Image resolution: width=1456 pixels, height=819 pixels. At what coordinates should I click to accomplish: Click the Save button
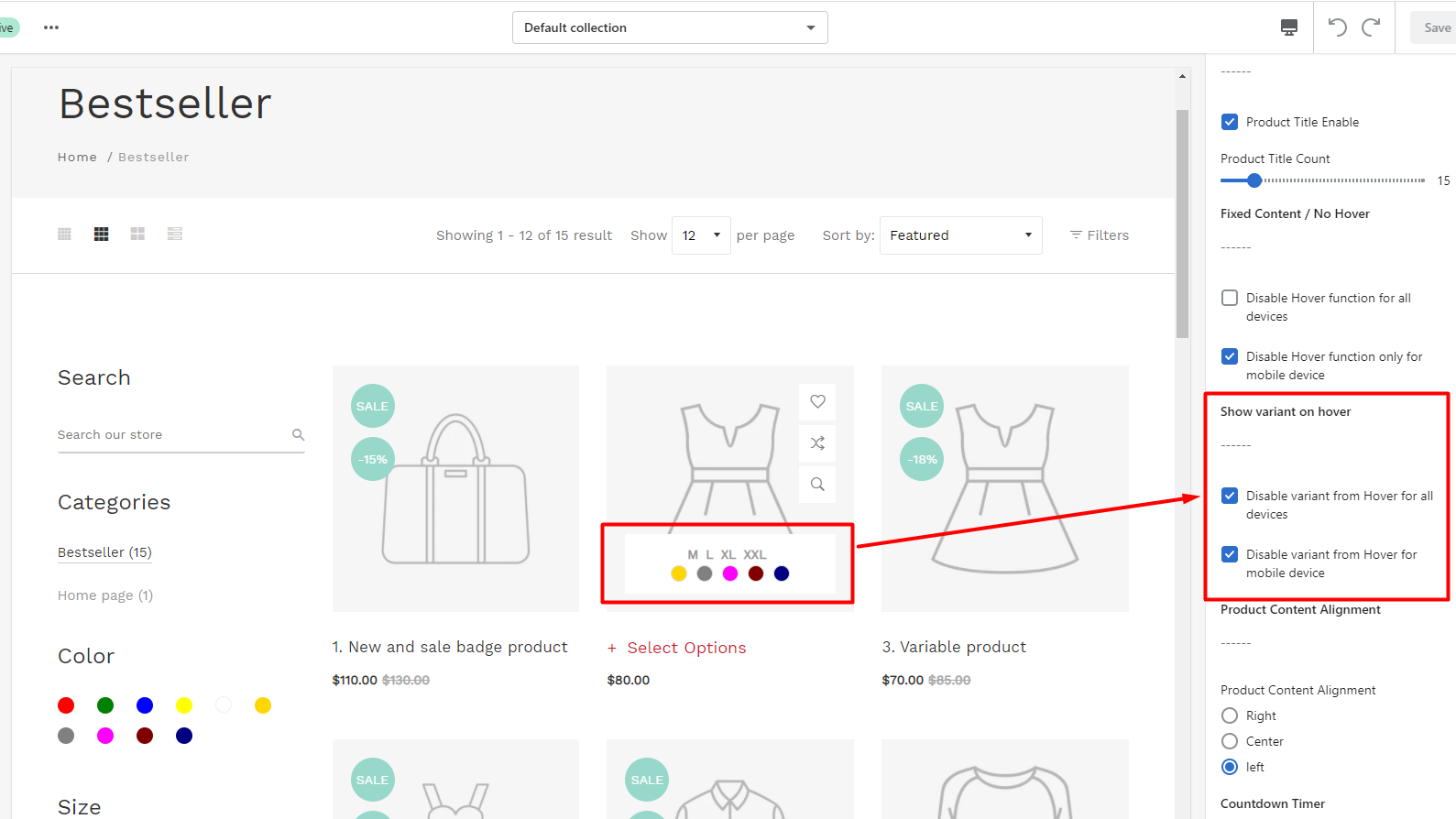click(x=1435, y=27)
